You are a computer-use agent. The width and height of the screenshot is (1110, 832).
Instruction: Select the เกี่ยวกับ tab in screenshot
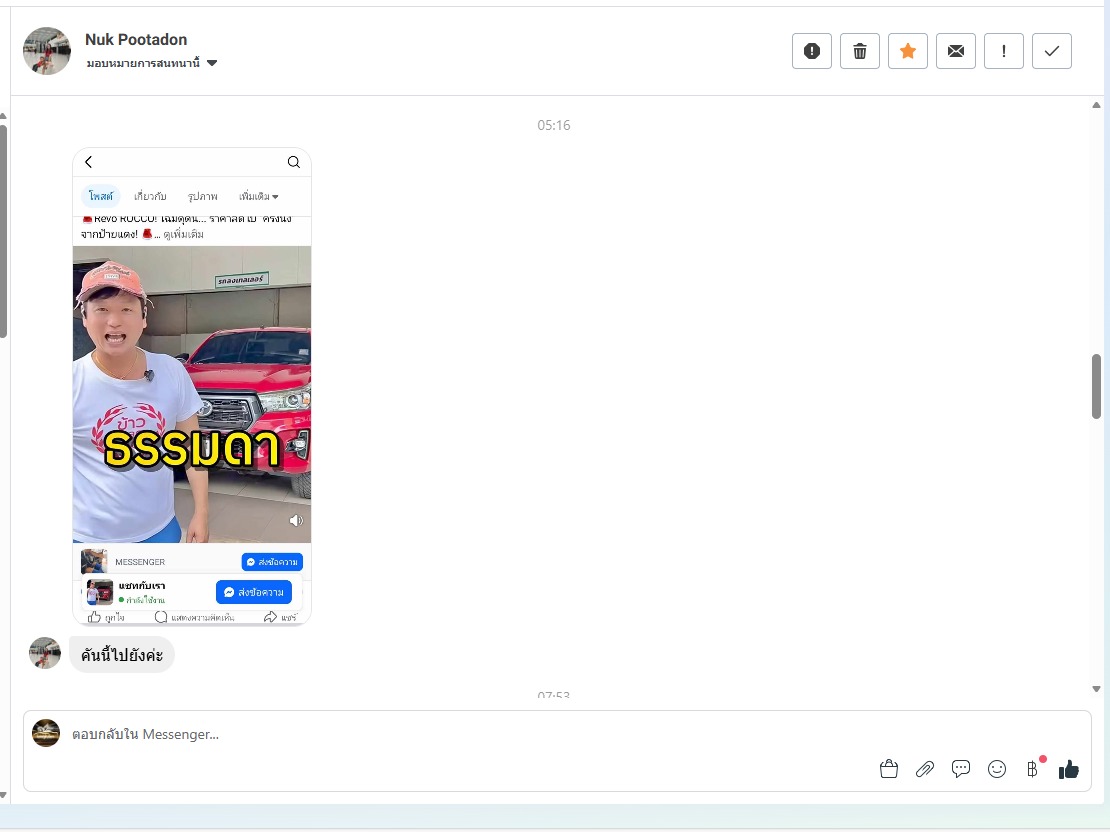pyautogui.click(x=150, y=196)
